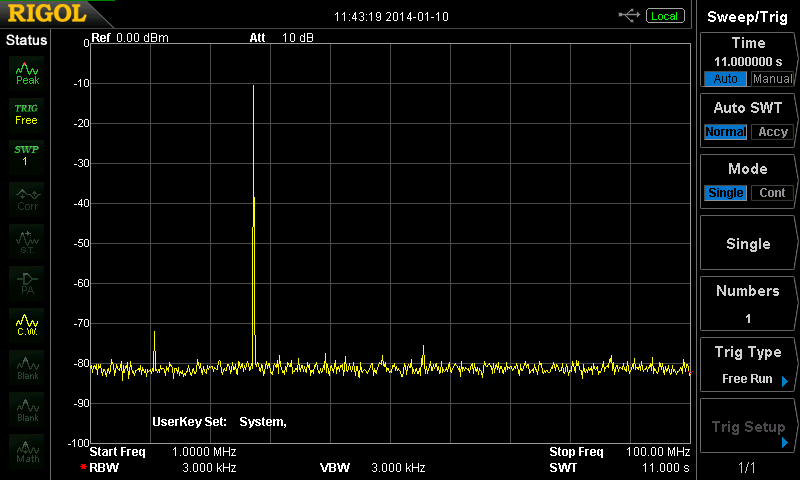Click the TRIG Free status icon

[27, 115]
